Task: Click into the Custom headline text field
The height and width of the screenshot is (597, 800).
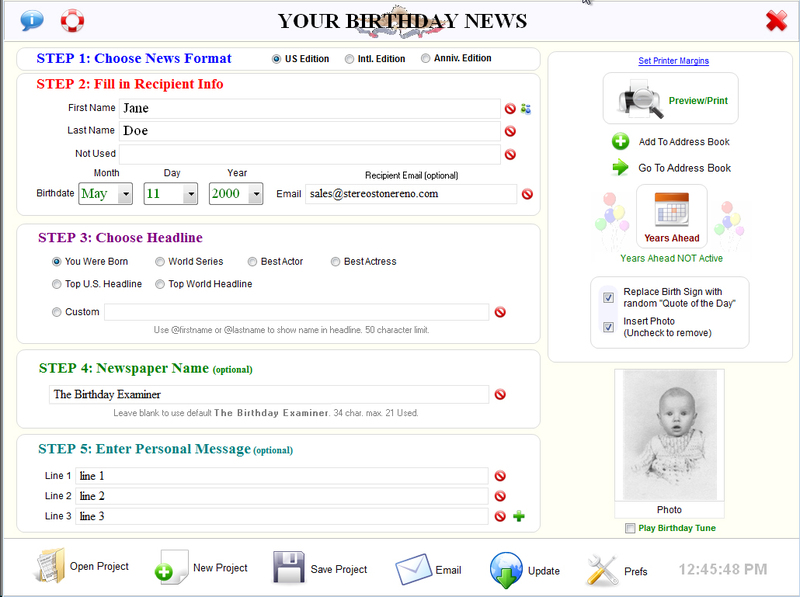Action: tap(296, 312)
